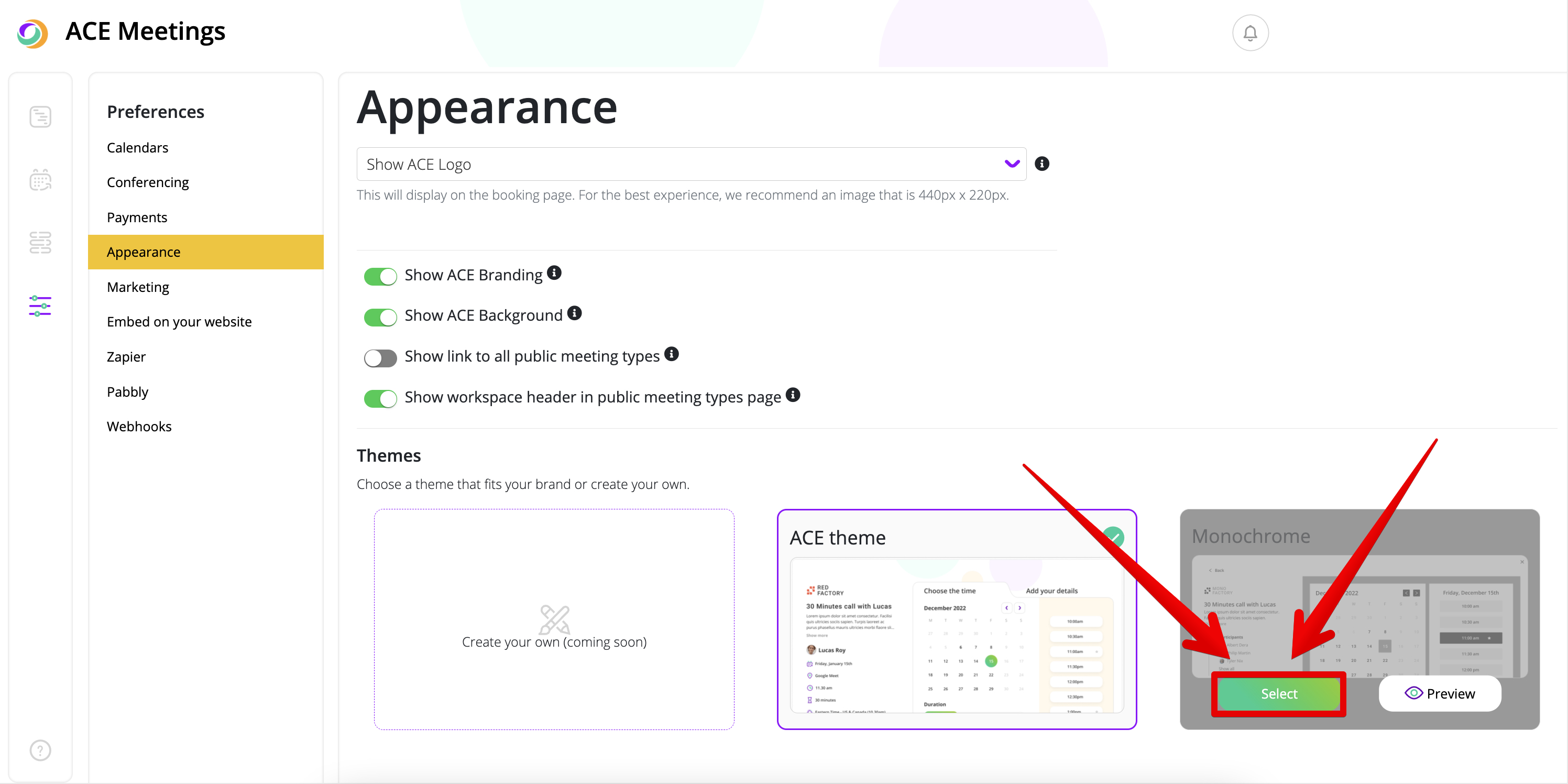Open the Calendars preferences section
The width and height of the screenshot is (1568, 784).
[138, 148]
